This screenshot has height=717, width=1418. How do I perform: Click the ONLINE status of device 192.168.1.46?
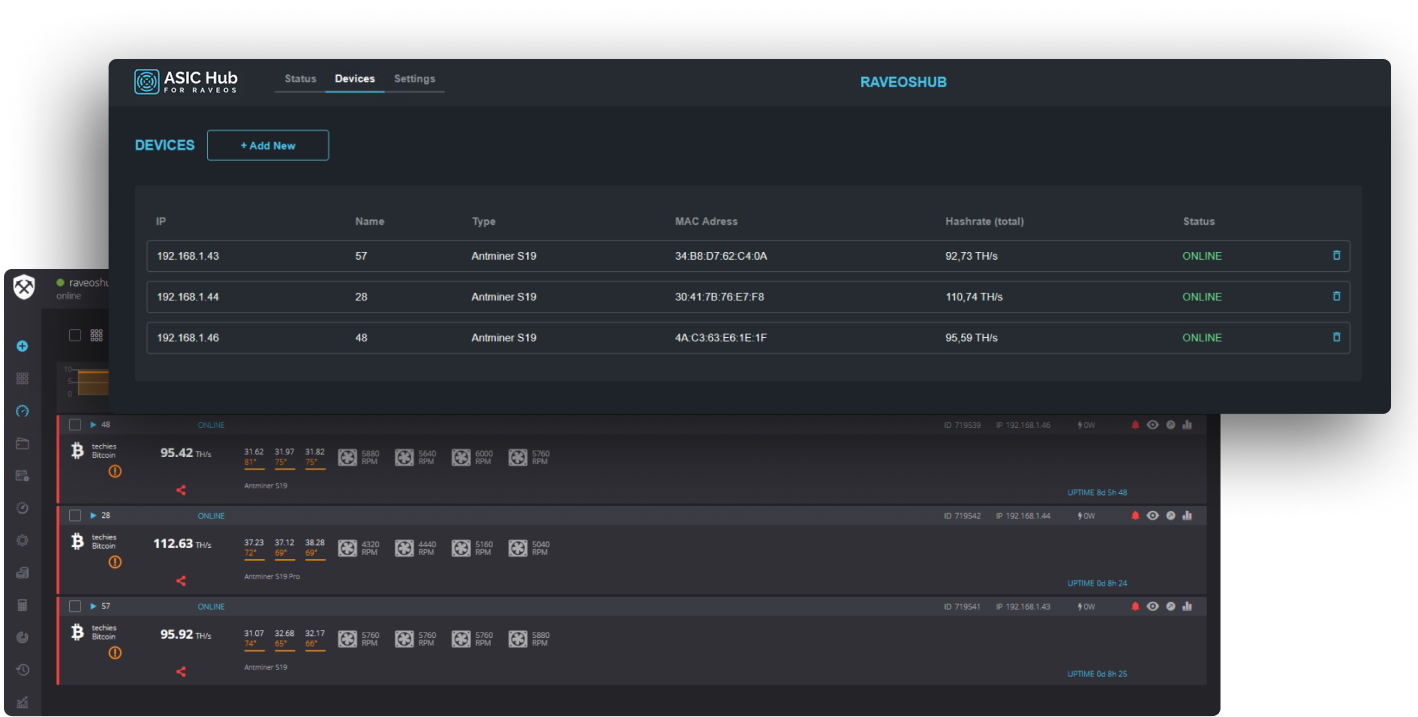(x=1202, y=338)
